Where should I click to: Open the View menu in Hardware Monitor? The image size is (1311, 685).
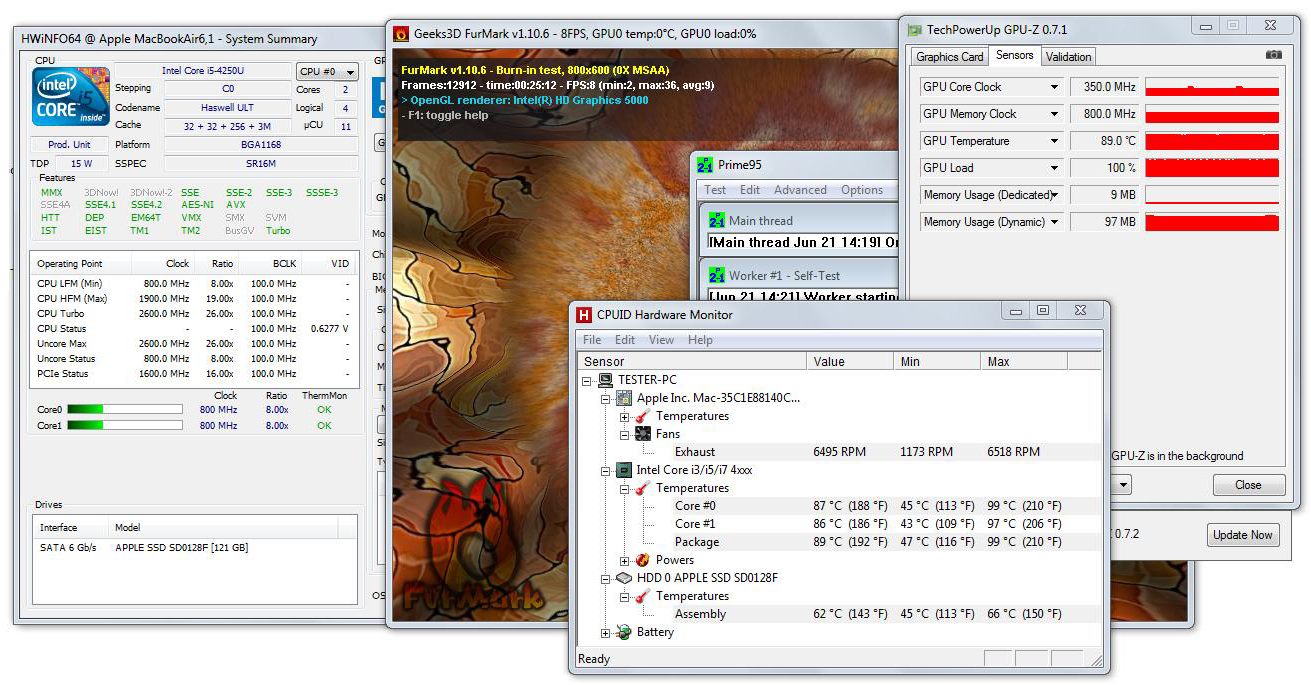click(661, 340)
